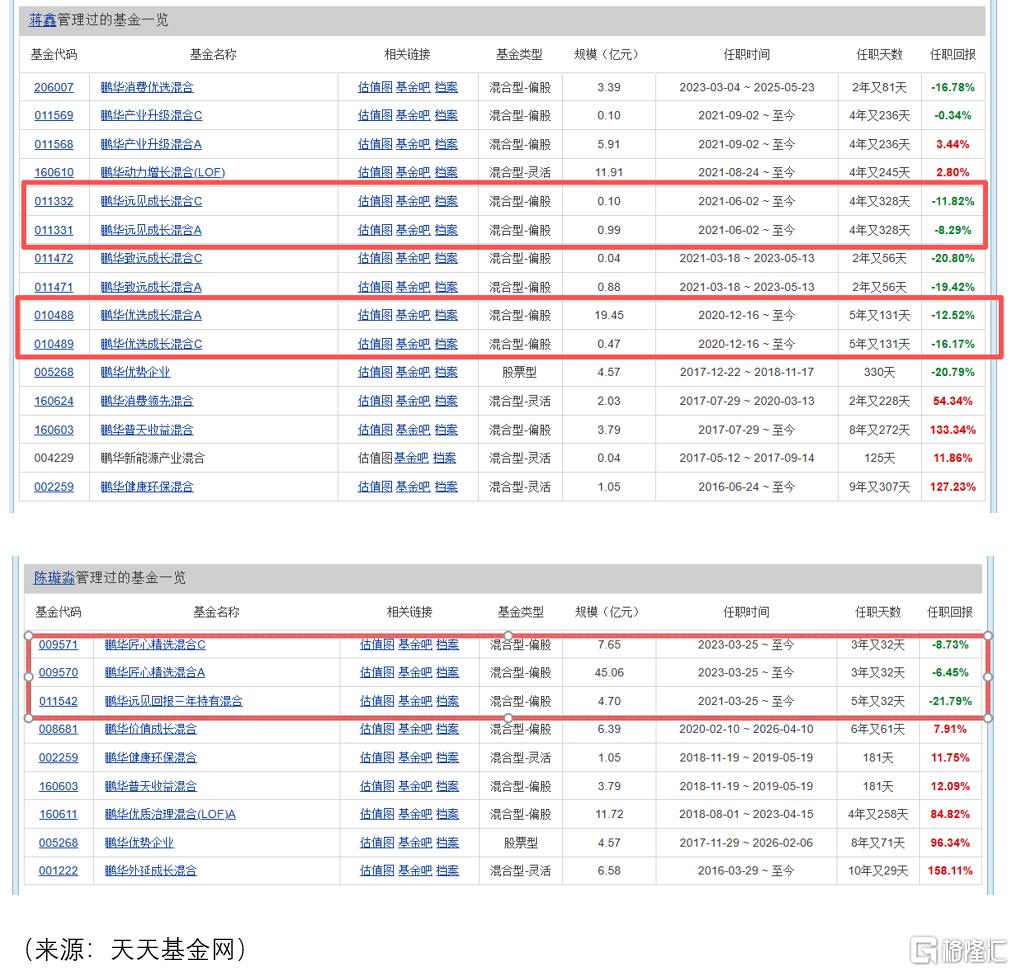
Task: Select 规模（亿元） header in 陈璇淼 table
Action: click(x=607, y=612)
